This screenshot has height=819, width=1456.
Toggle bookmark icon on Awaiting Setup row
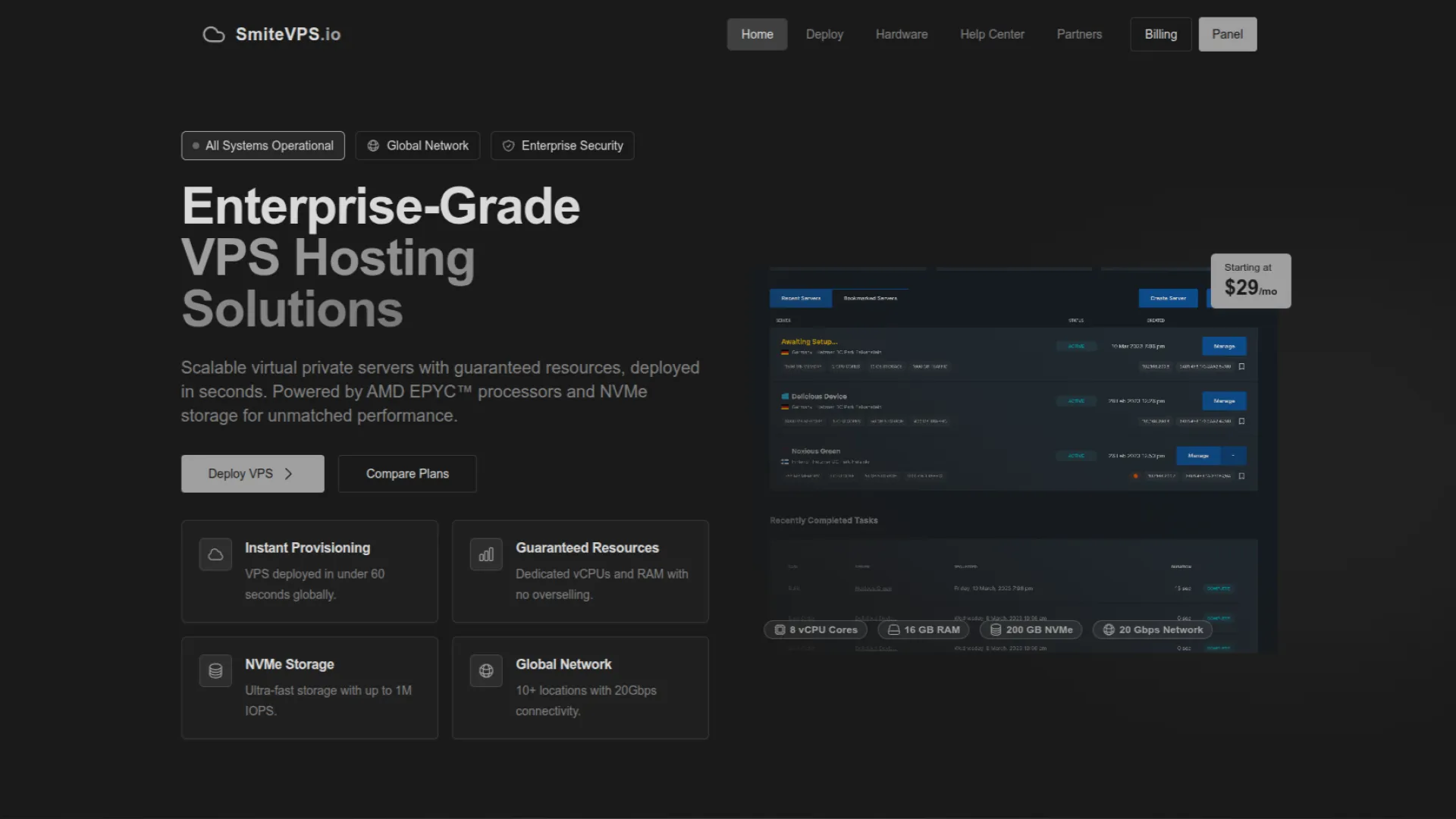click(1241, 366)
